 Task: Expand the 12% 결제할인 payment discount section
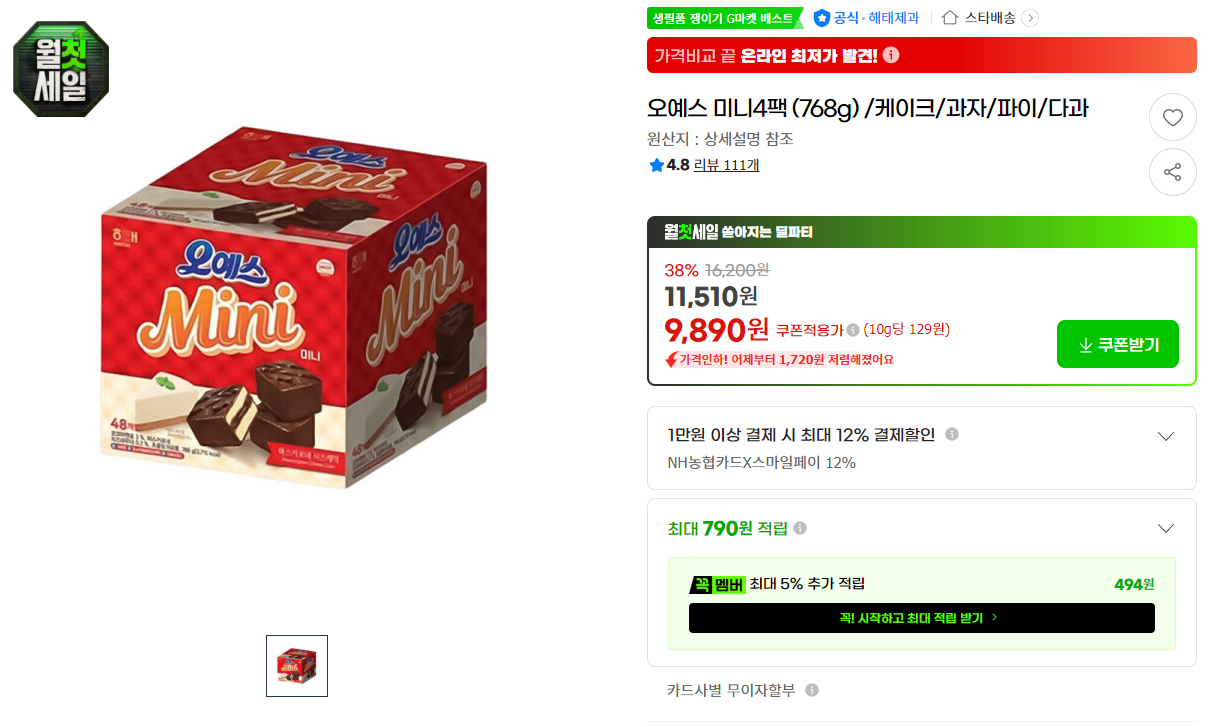(1165, 436)
